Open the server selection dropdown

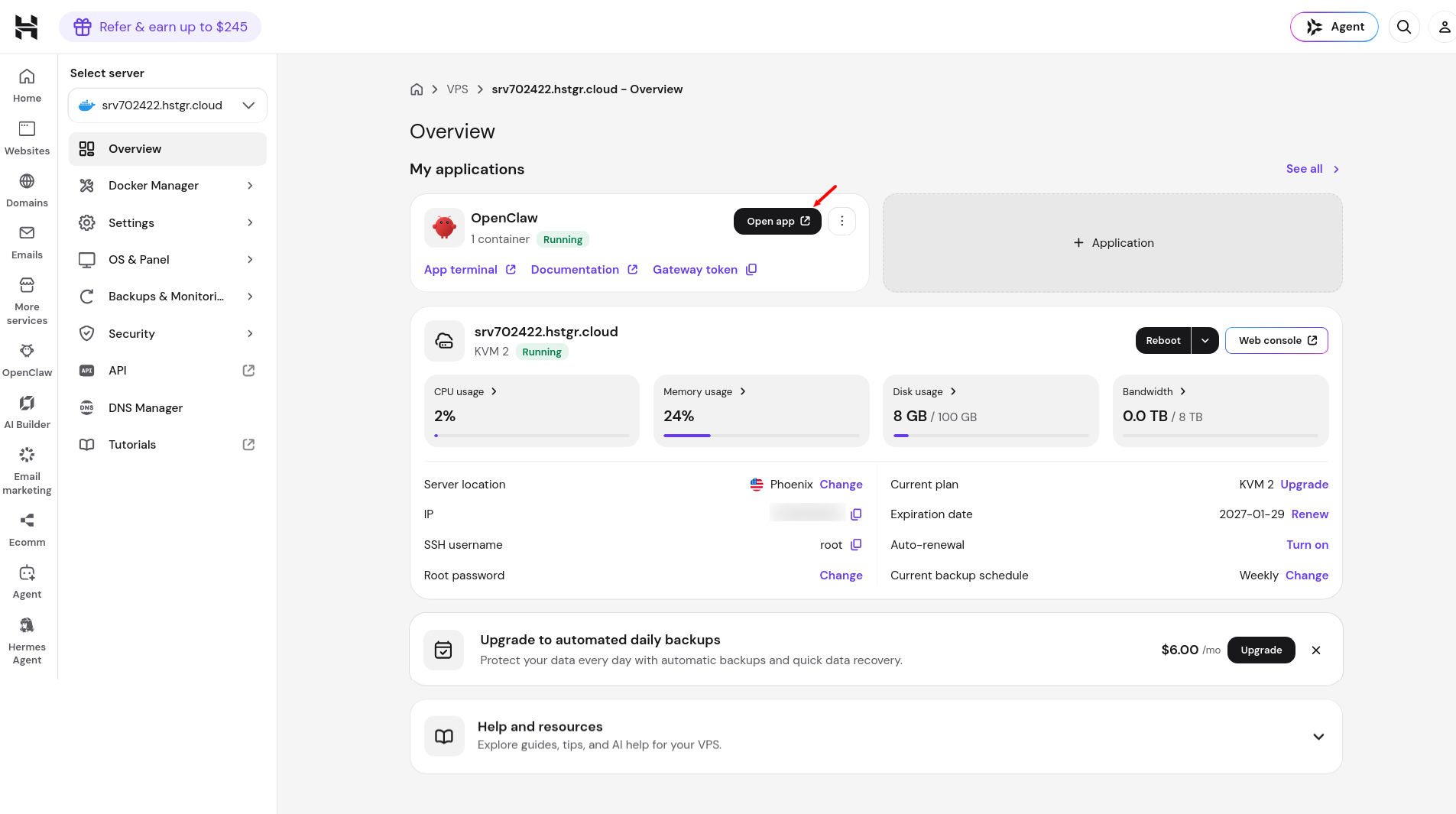click(167, 105)
